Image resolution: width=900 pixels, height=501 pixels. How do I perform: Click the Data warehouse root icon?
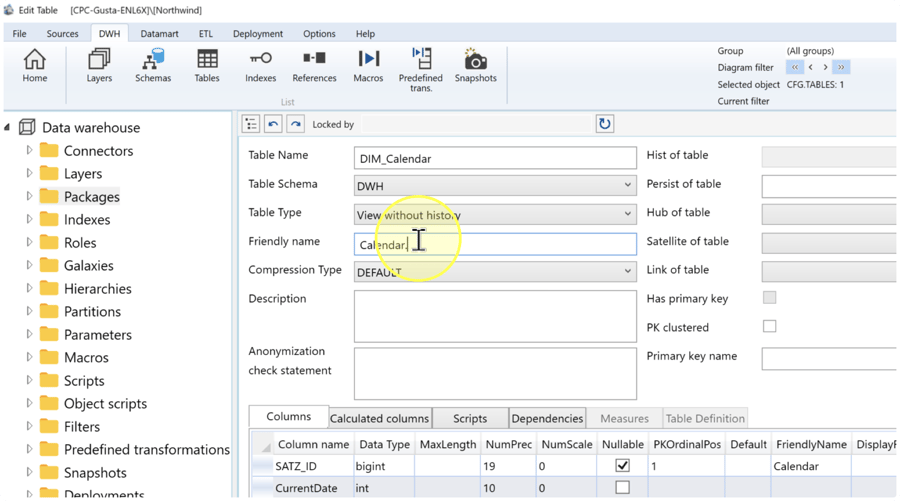27,127
